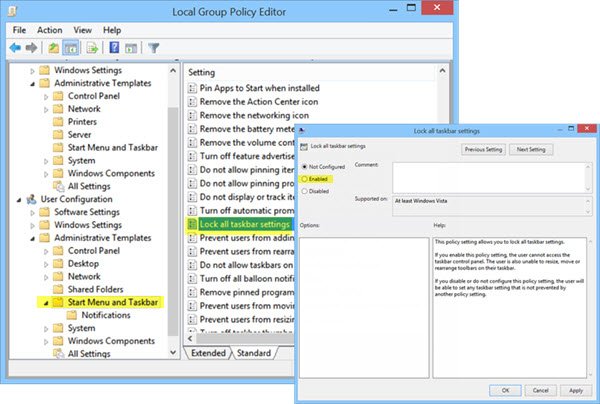Click the Back arrow toolbar icon
This screenshot has width=600, height=404.
(x=15, y=48)
